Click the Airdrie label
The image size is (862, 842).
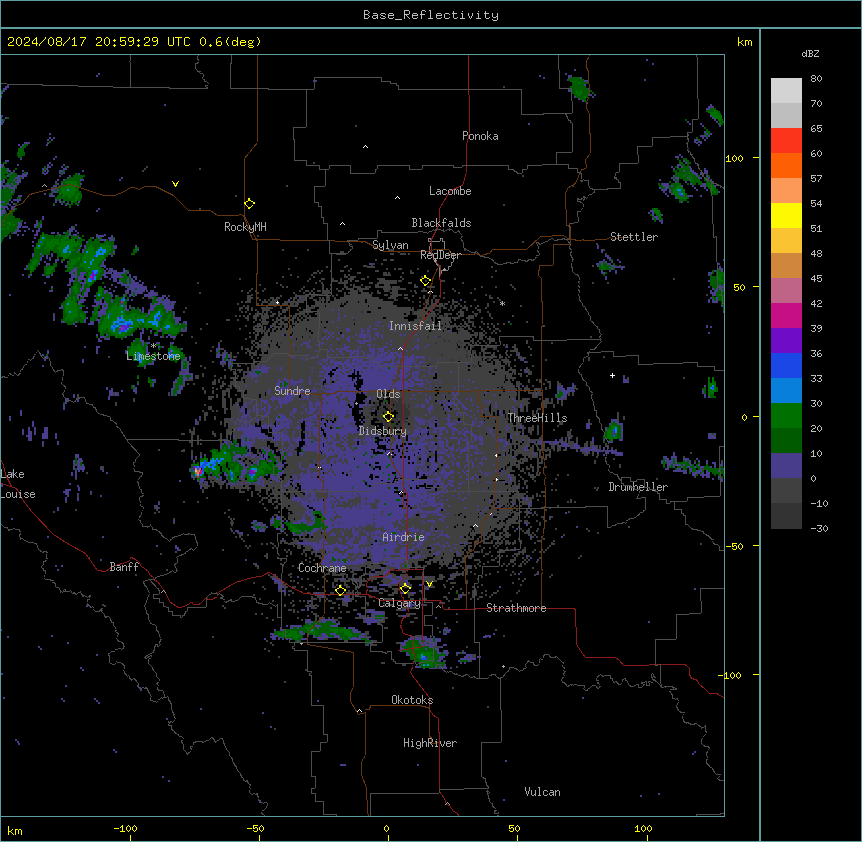[403, 537]
